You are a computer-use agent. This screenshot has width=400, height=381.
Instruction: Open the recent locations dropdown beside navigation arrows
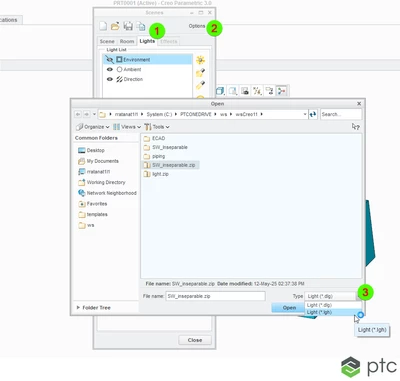[x=94, y=114]
